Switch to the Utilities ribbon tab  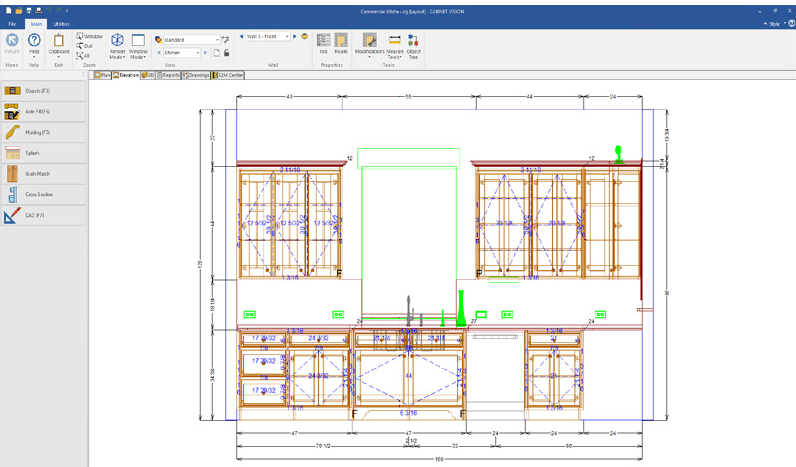pos(62,23)
